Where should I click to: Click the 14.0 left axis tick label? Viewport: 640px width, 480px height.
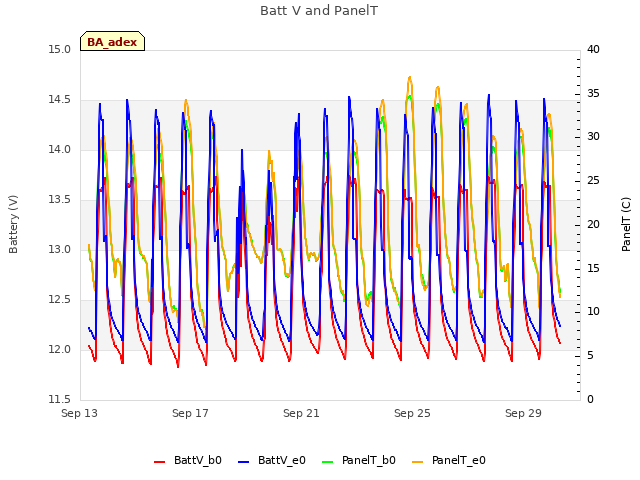(60, 150)
